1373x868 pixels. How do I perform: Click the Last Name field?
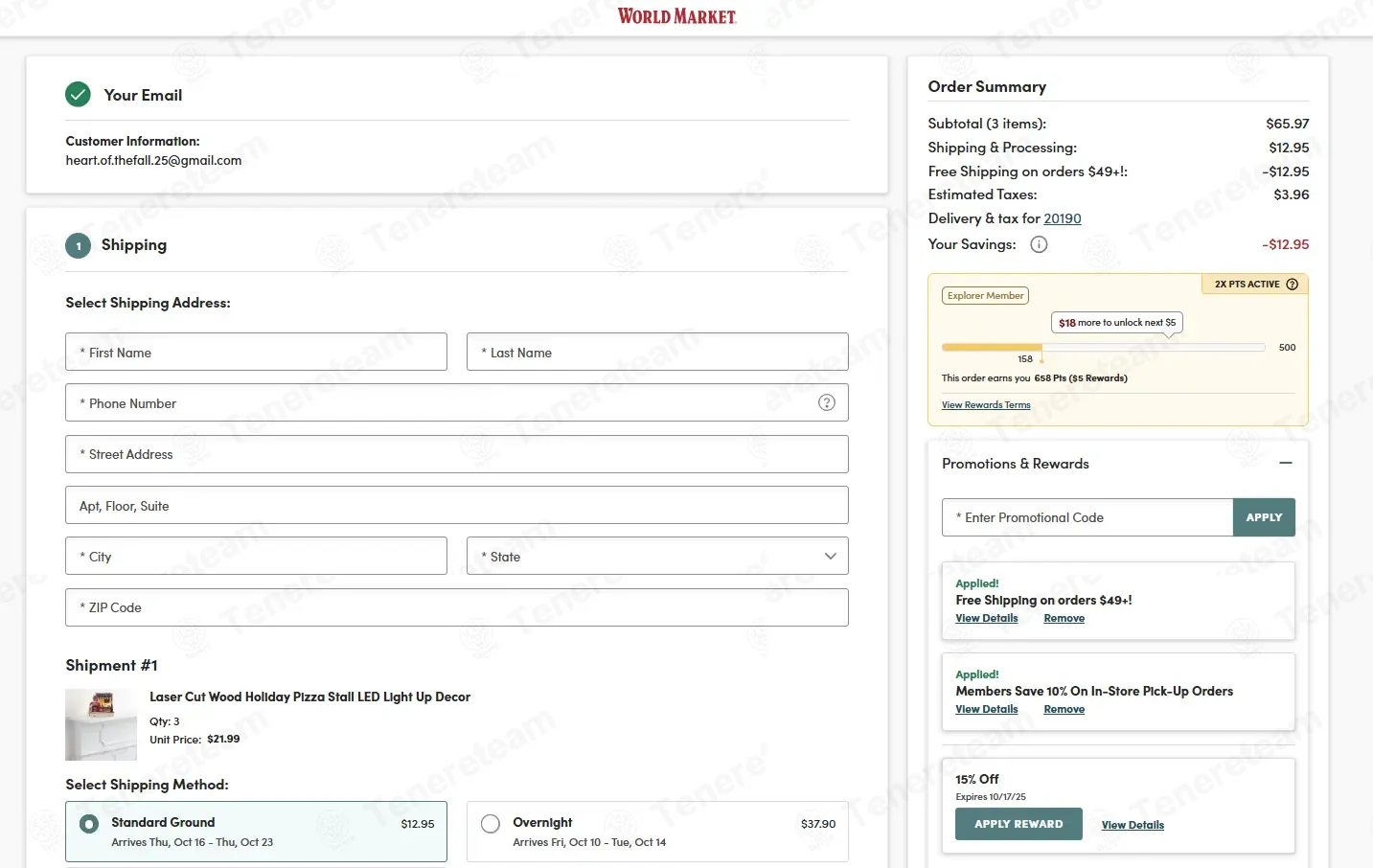point(657,352)
